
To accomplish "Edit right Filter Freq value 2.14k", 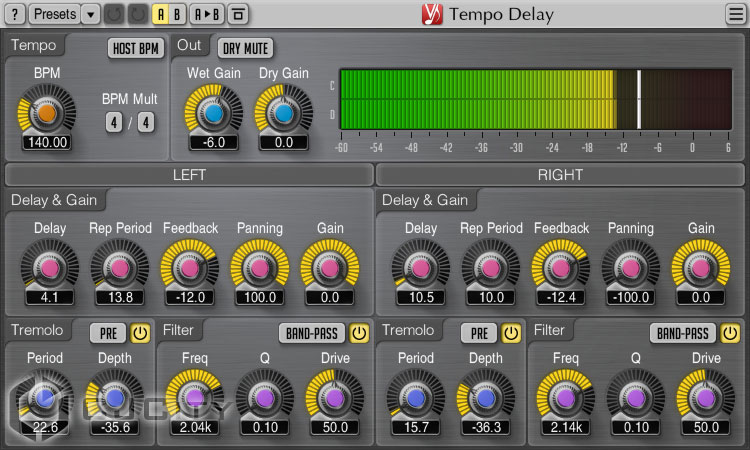I will [566, 427].
